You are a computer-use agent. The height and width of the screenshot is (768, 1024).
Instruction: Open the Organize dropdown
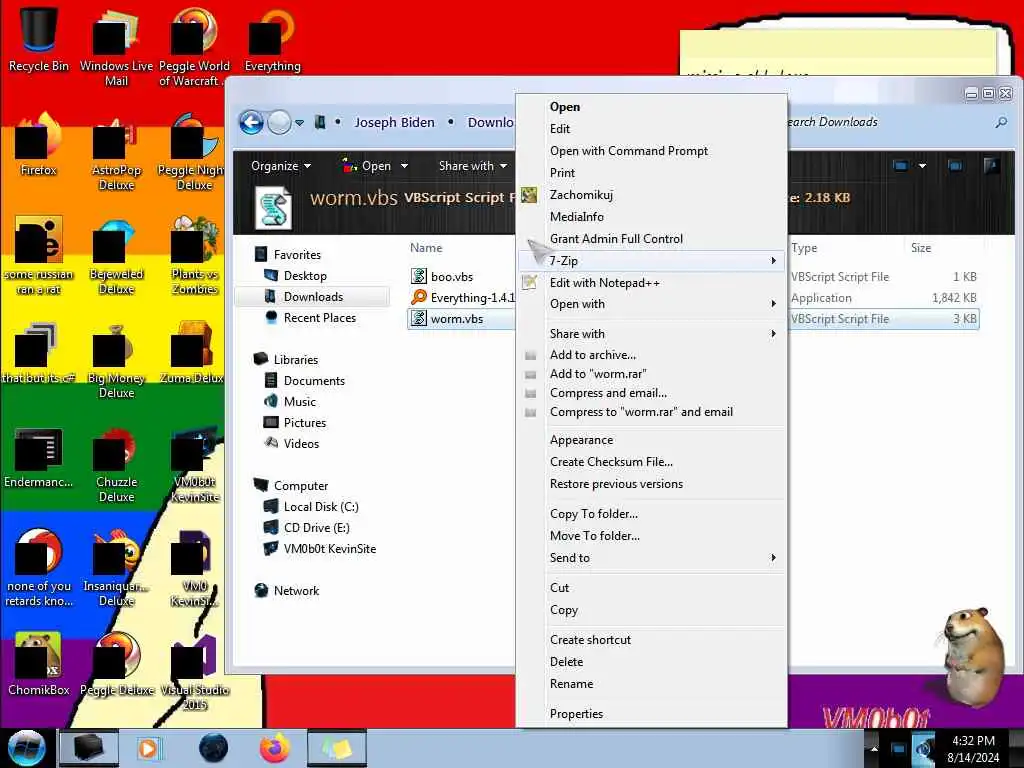tap(281, 166)
